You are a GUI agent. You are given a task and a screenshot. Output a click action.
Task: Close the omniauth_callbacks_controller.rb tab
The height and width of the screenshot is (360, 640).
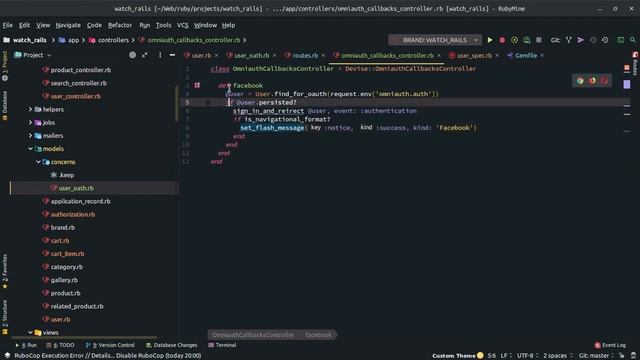pos(439,56)
